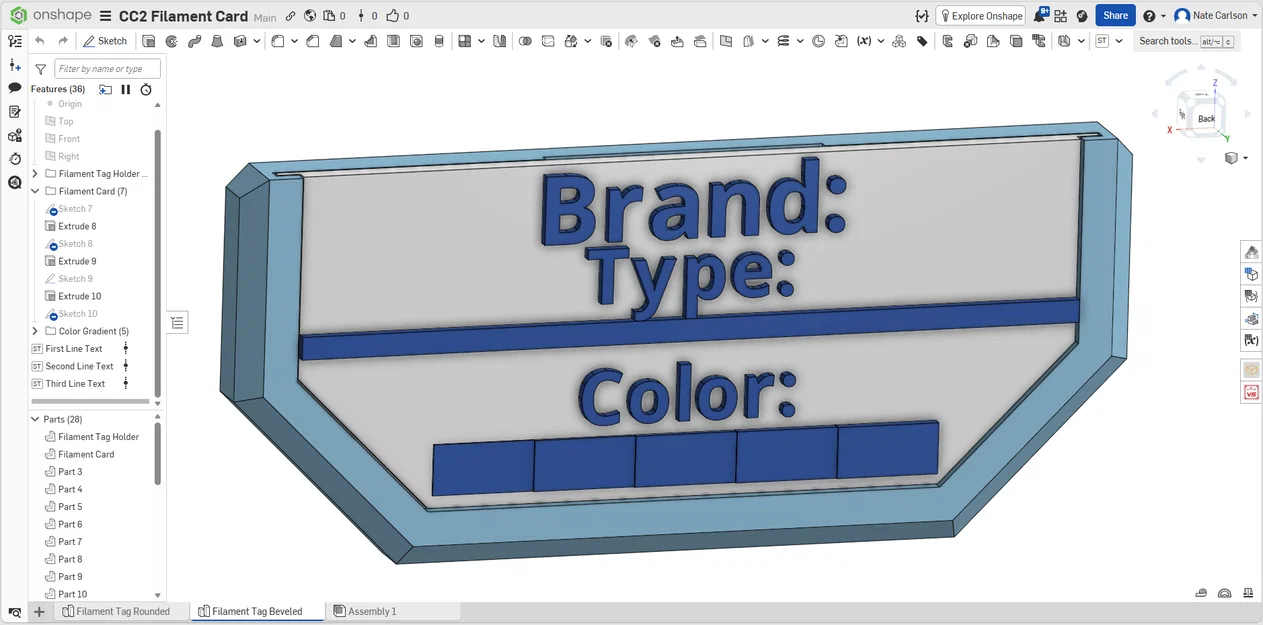
Task: Open the Variable (x) tool
Action: 864,41
